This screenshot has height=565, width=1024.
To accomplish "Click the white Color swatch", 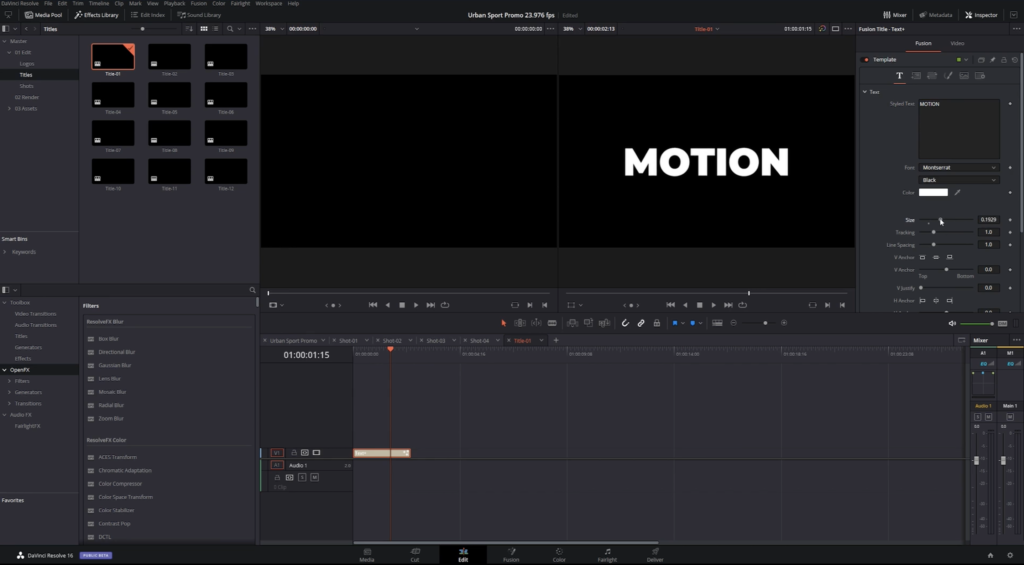I will (933, 192).
